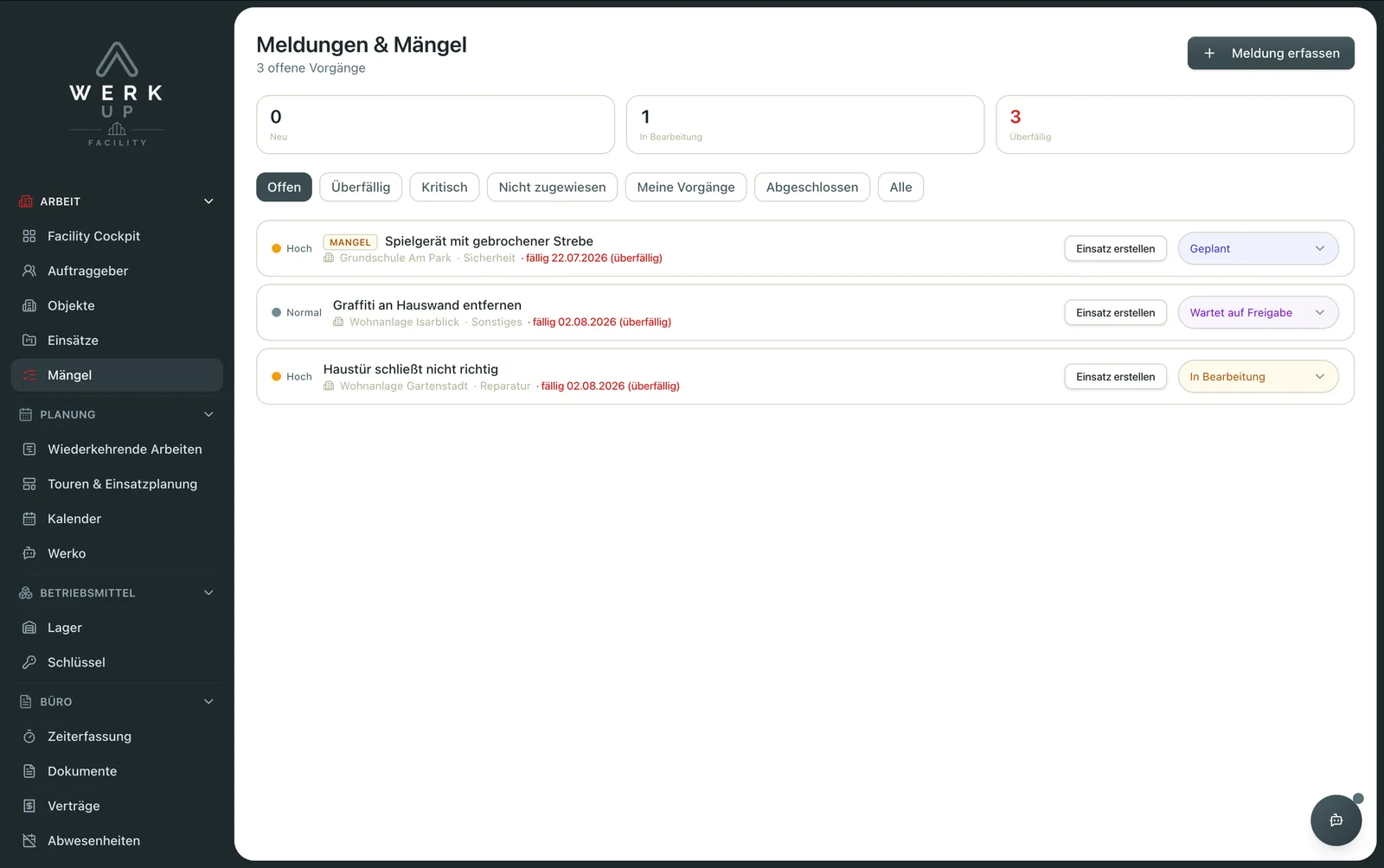
Task: Click the Kalender icon in sidebar
Action: point(29,519)
